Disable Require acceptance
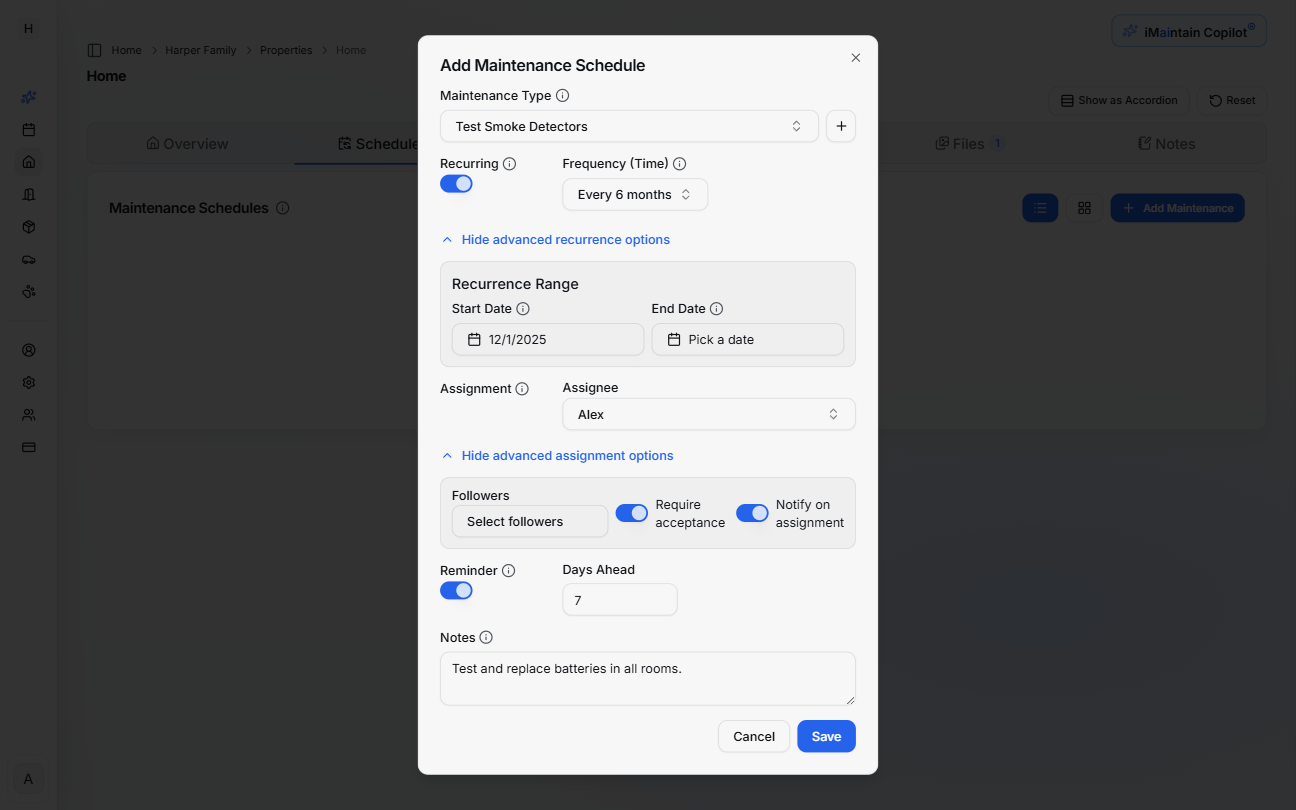1296x810 pixels. click(631, 512)
